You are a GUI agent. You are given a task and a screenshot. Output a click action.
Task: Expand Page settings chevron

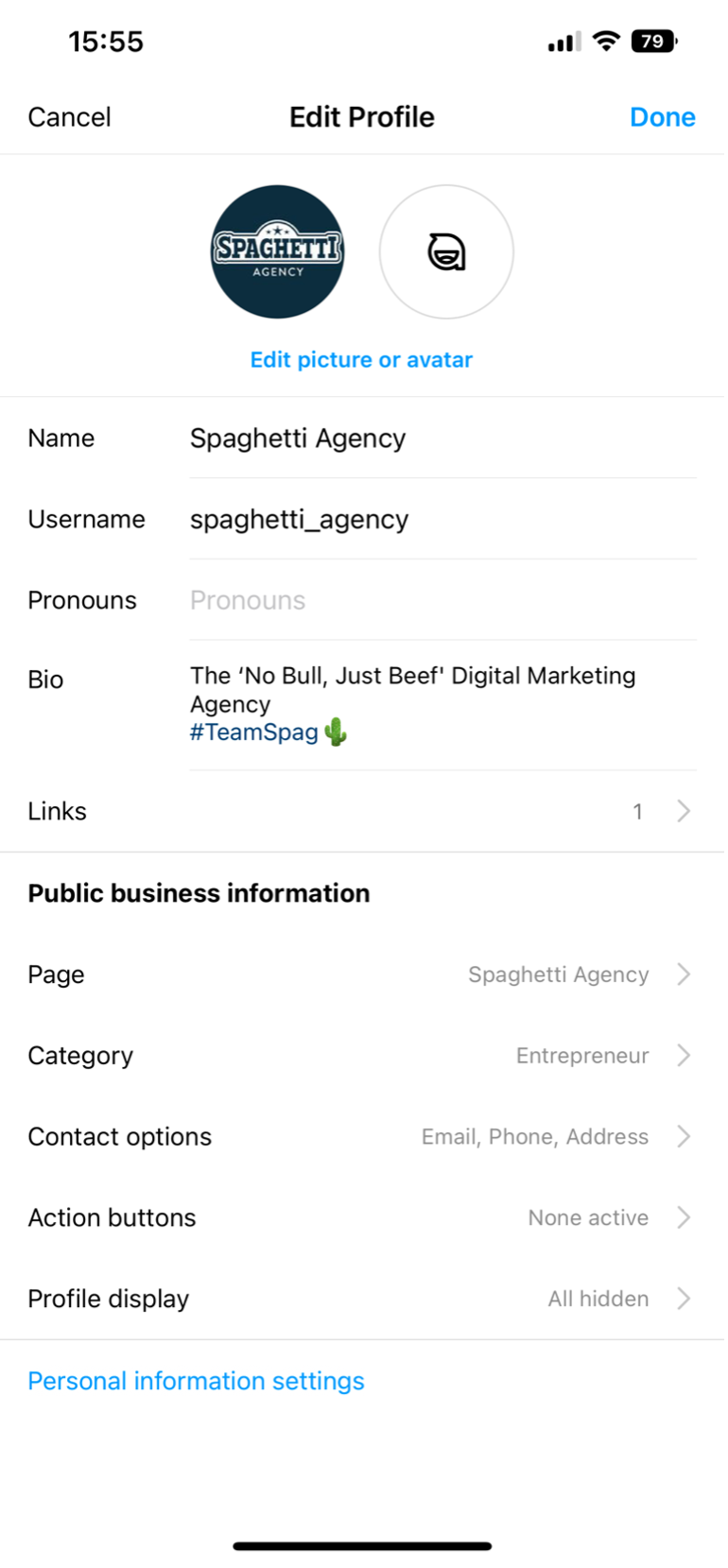point(684,974)
